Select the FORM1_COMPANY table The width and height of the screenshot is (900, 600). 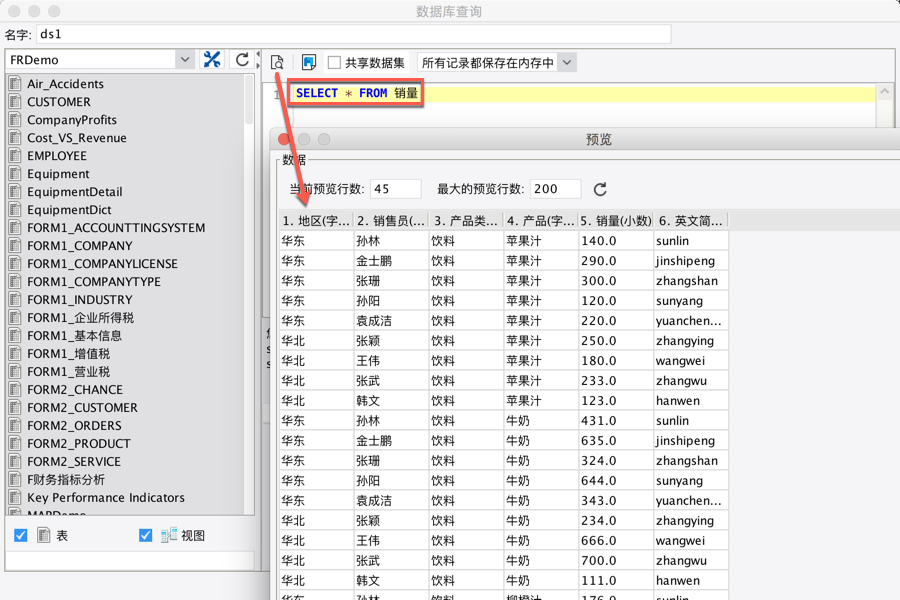79,246
